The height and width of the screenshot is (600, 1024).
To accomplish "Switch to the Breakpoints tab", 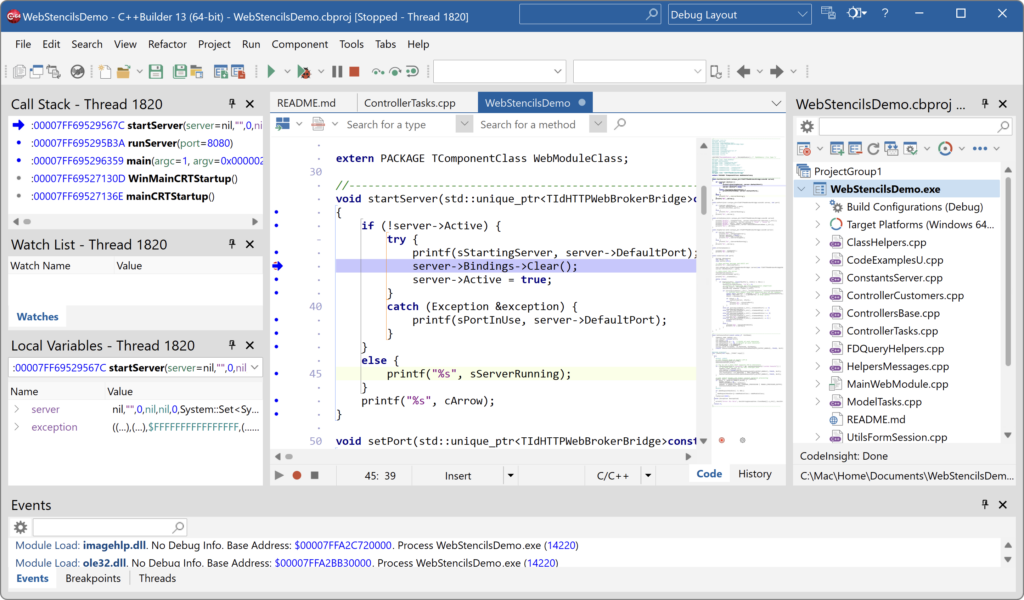I will coord(93,578).
